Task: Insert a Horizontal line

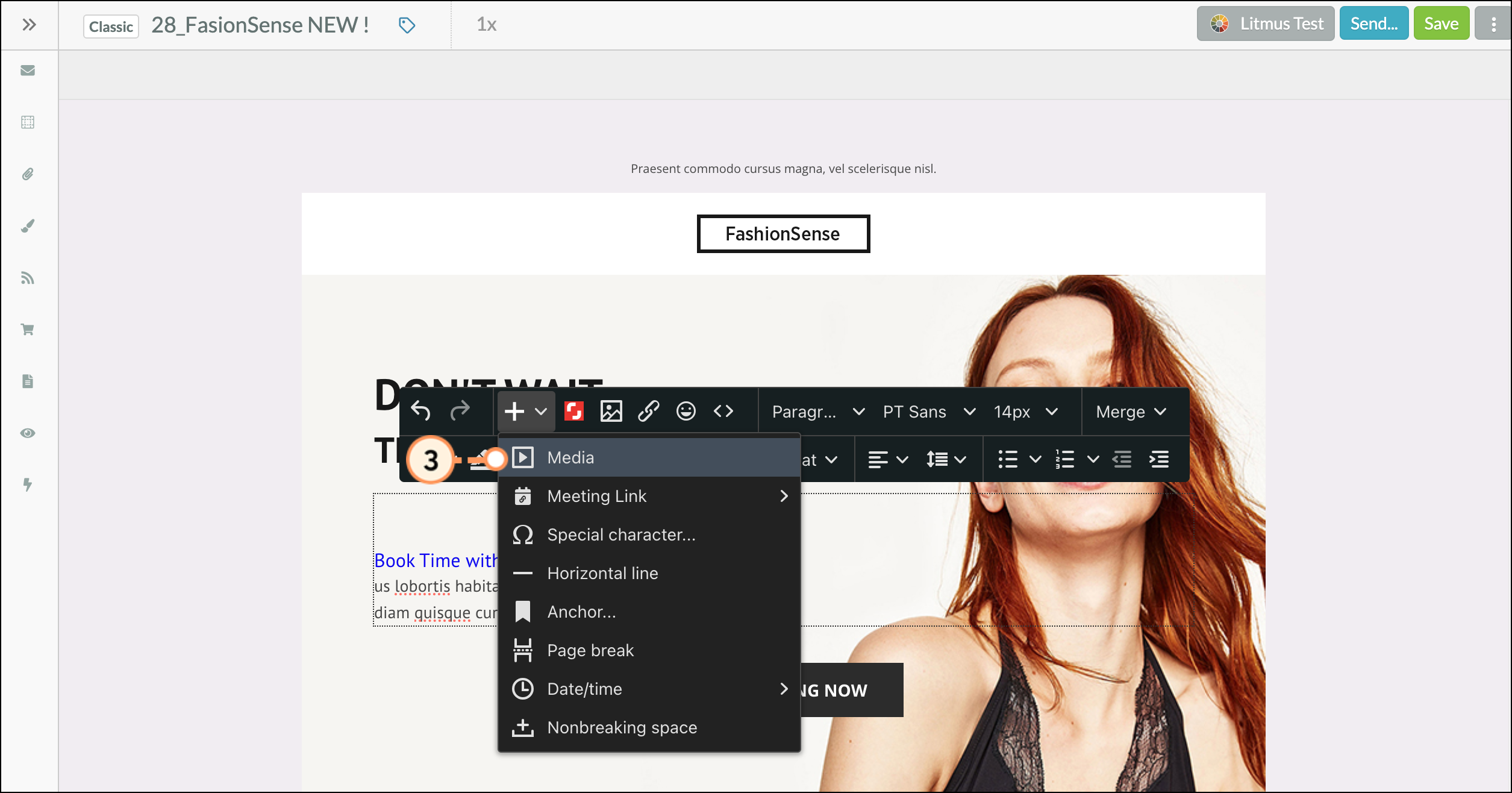Action: (649, 573)
